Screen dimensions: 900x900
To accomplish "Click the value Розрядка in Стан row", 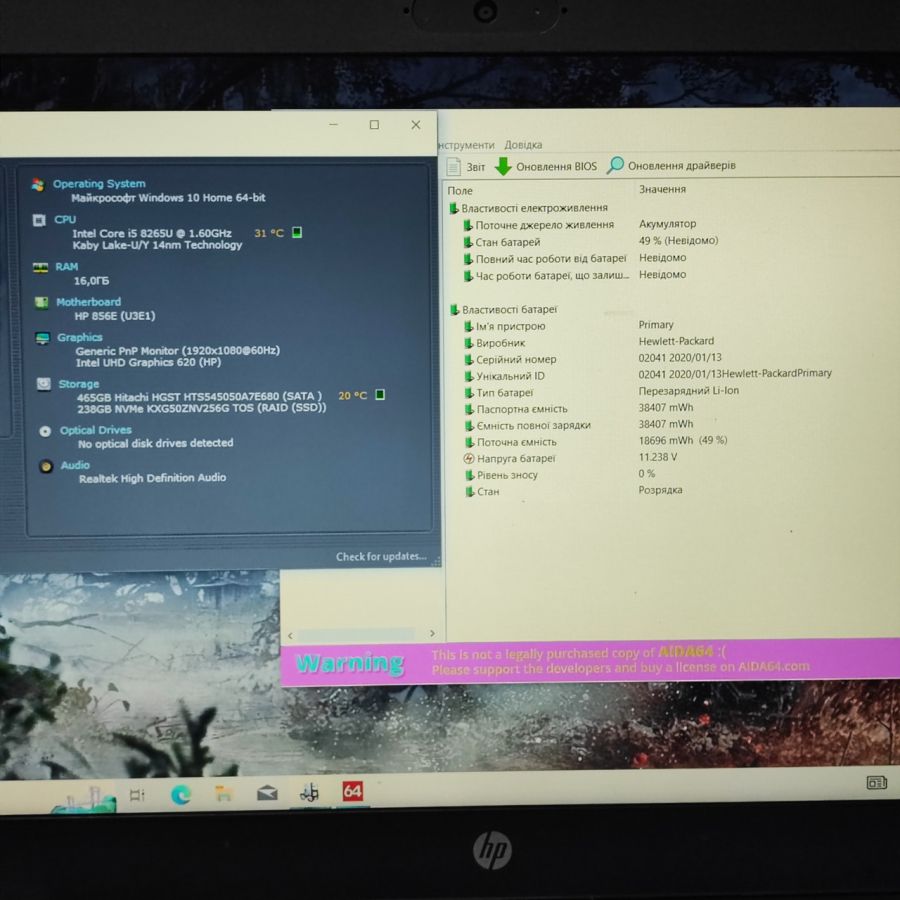I will [x=660, y=490].
